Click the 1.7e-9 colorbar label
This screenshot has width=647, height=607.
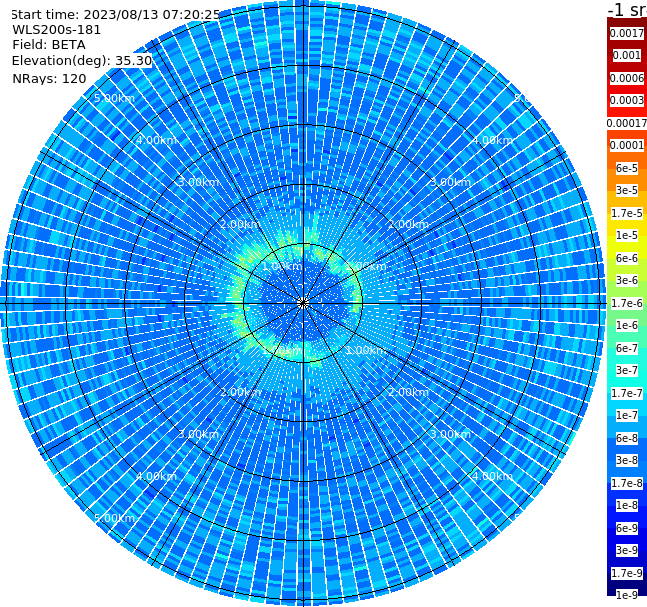[x=627, y=573]
